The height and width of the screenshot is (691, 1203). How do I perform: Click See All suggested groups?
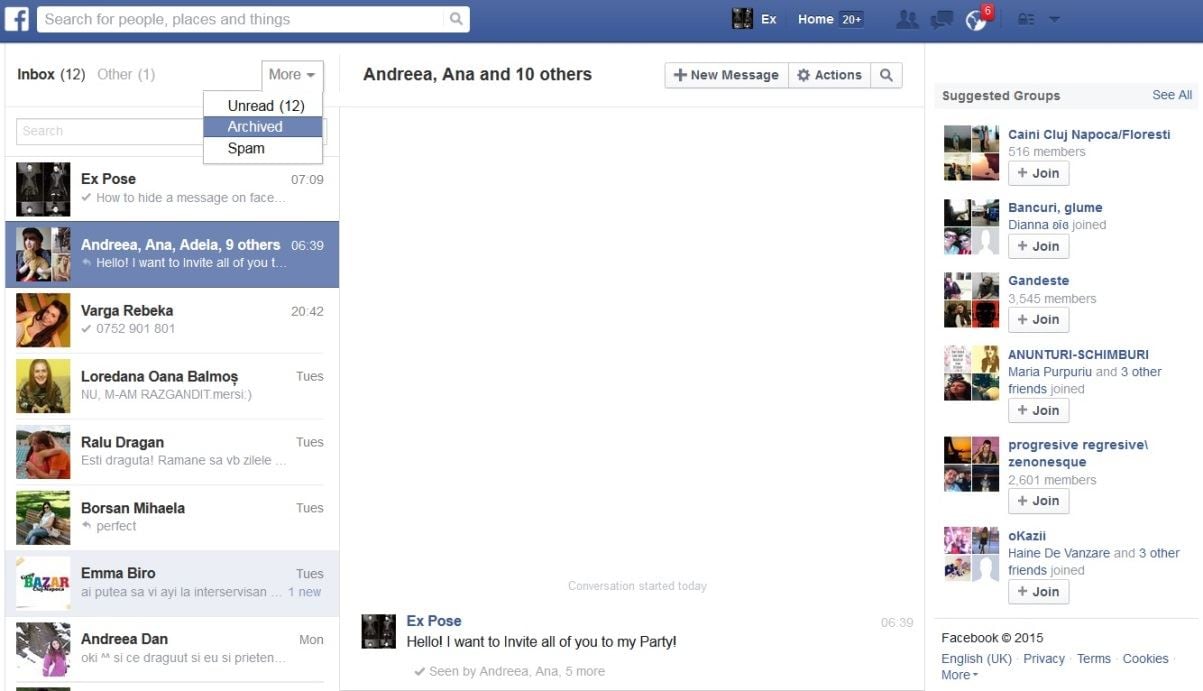(1172, 95)
